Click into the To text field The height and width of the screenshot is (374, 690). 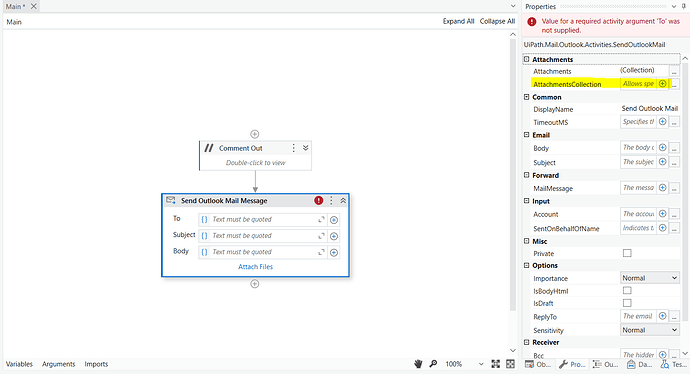[x=262, y=220]
